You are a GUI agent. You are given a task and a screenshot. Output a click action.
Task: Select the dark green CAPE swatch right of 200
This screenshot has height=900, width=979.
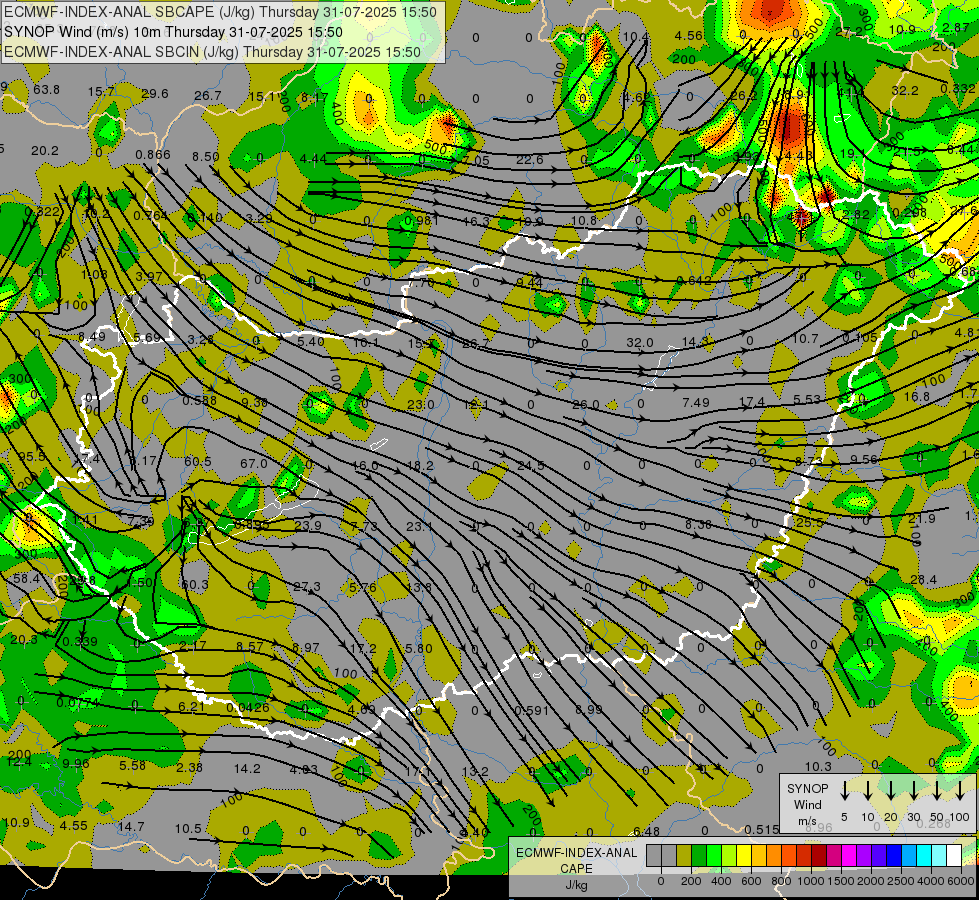(699, 855)
